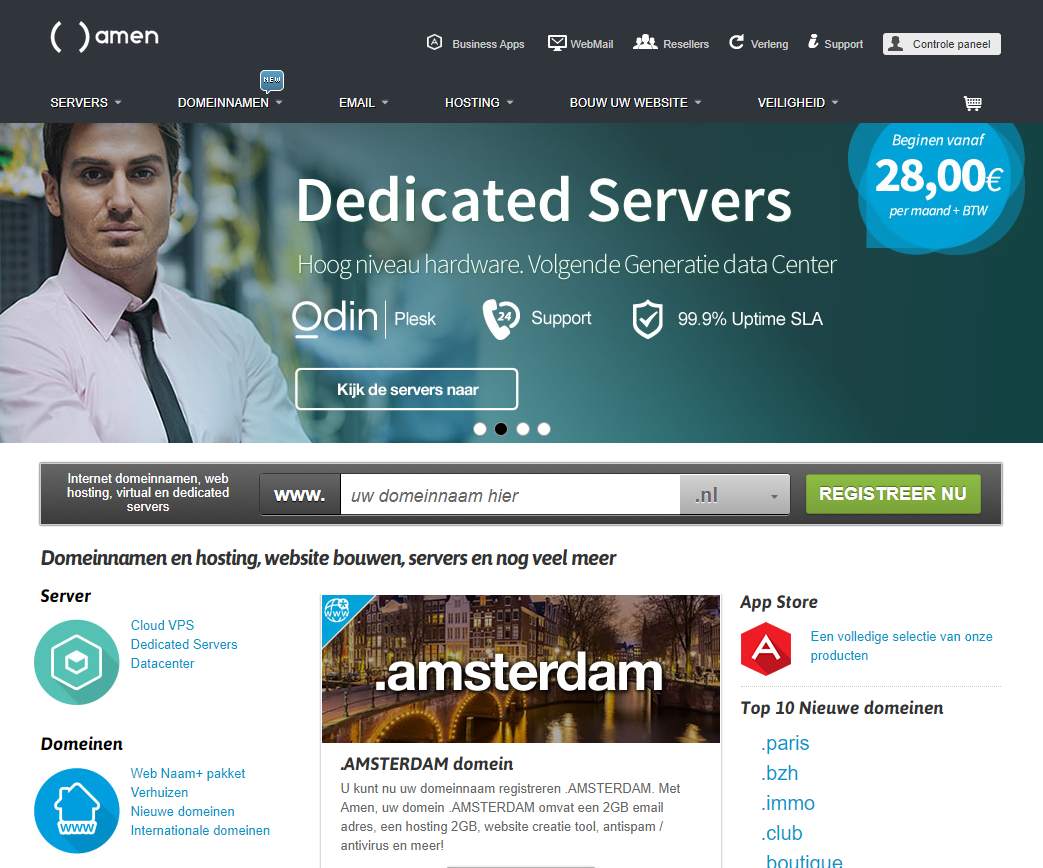Click the .amsterdam canal image
Screen dimensions: 1043x868
521,668
